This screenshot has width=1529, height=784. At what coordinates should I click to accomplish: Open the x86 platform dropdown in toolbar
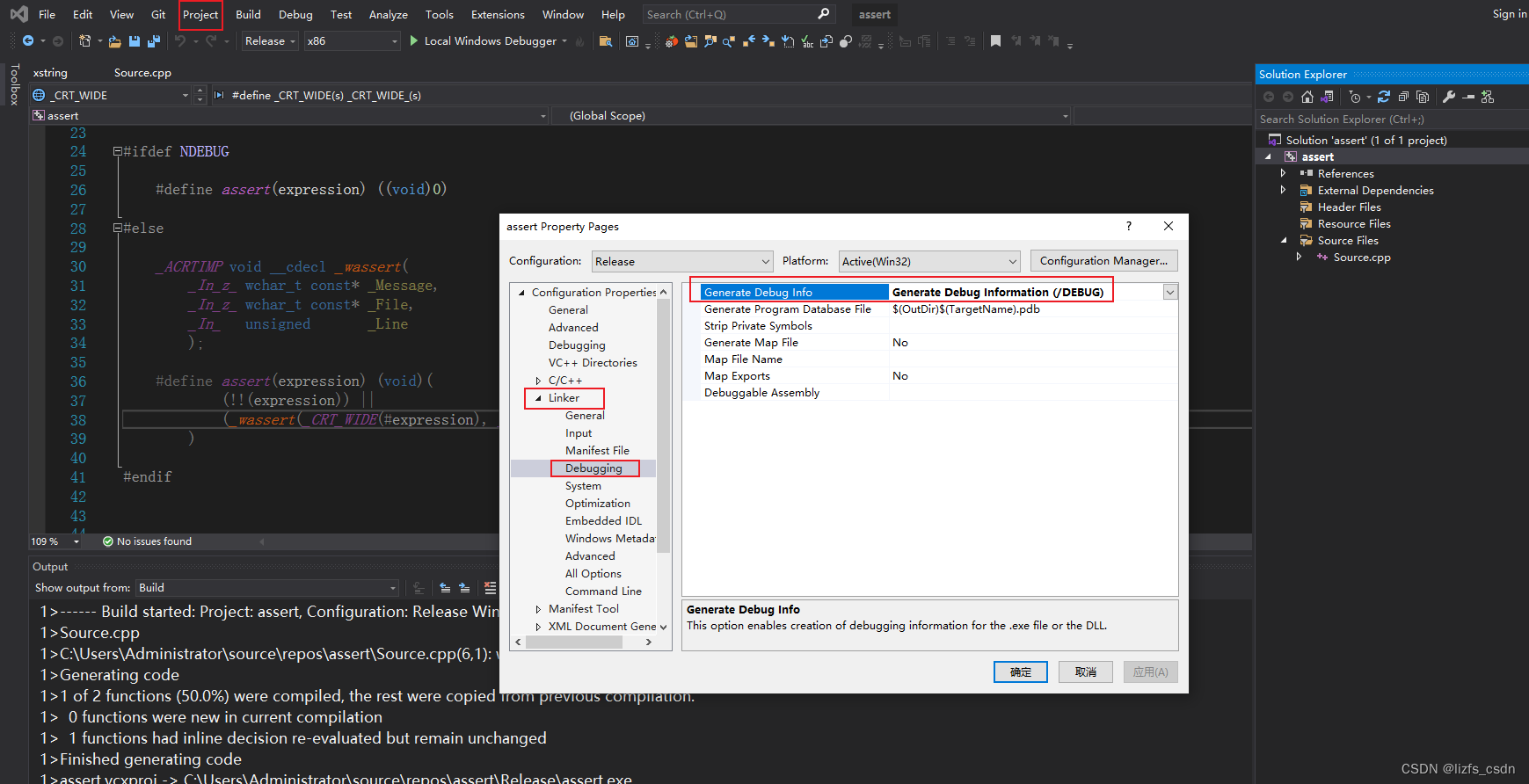pos(353,40)
